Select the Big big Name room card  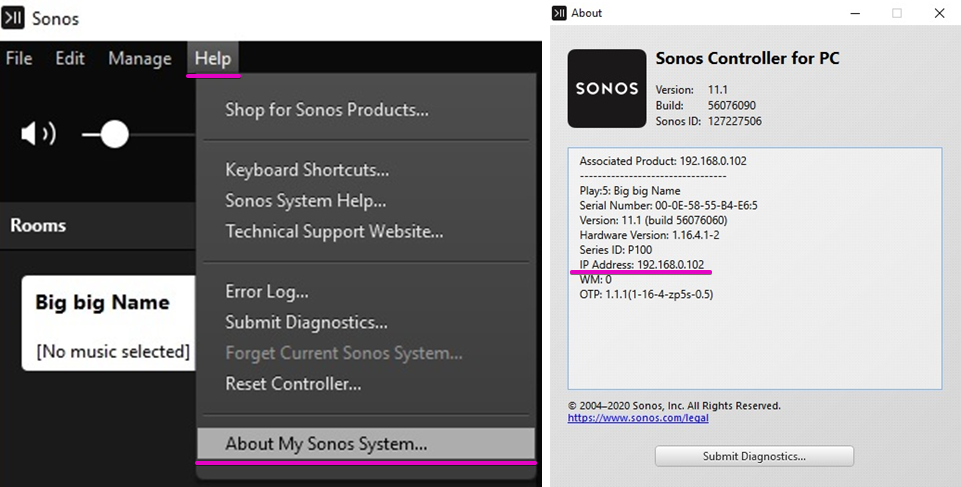(109, 323)
